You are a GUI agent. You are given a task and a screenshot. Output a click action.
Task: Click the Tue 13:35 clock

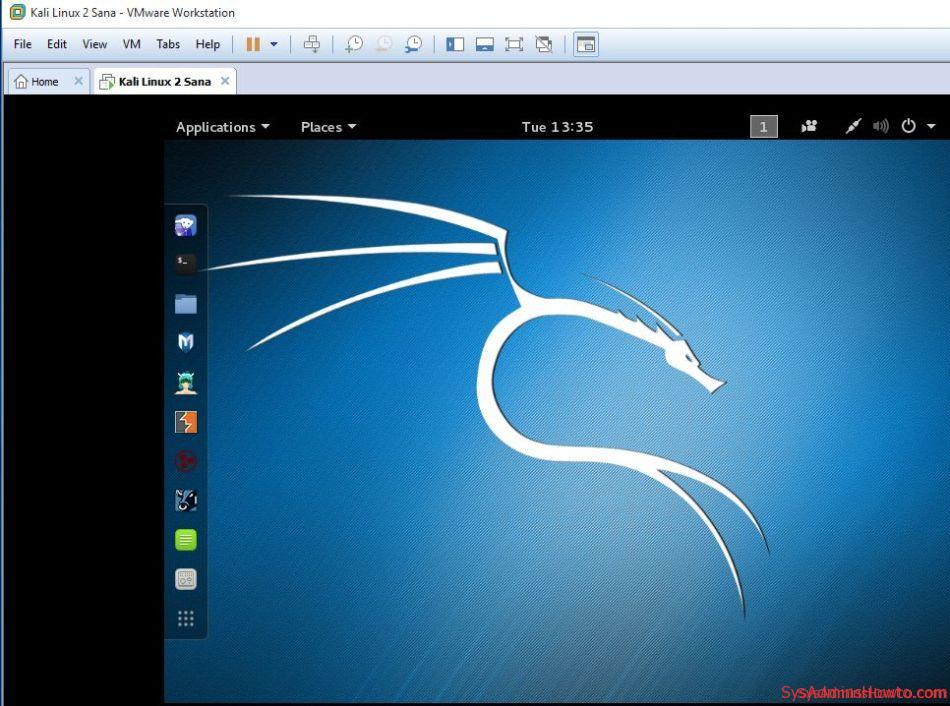click(x=557, y=127)
